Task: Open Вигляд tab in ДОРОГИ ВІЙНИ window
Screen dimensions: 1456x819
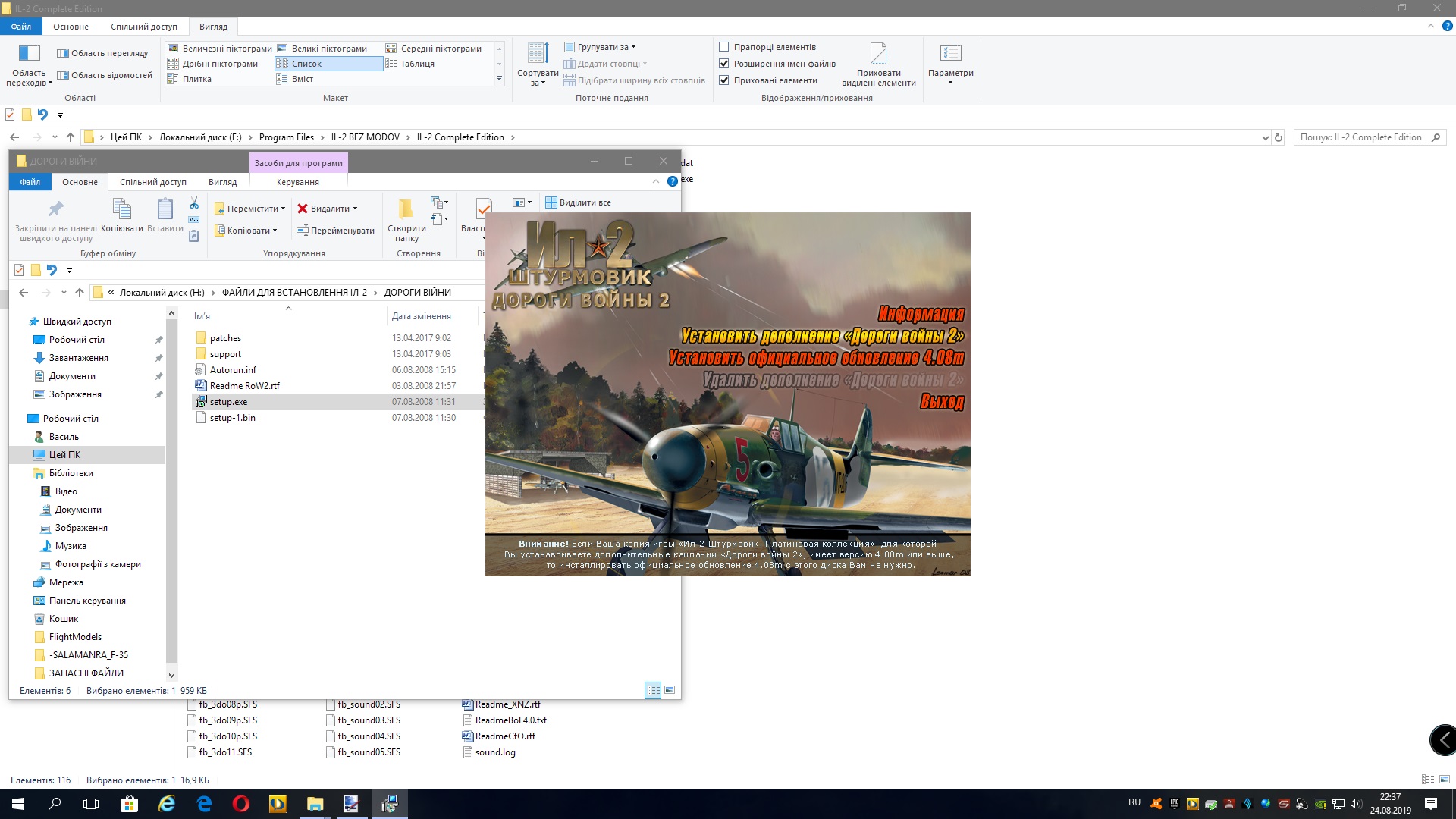Action: (x=222, y=182)
